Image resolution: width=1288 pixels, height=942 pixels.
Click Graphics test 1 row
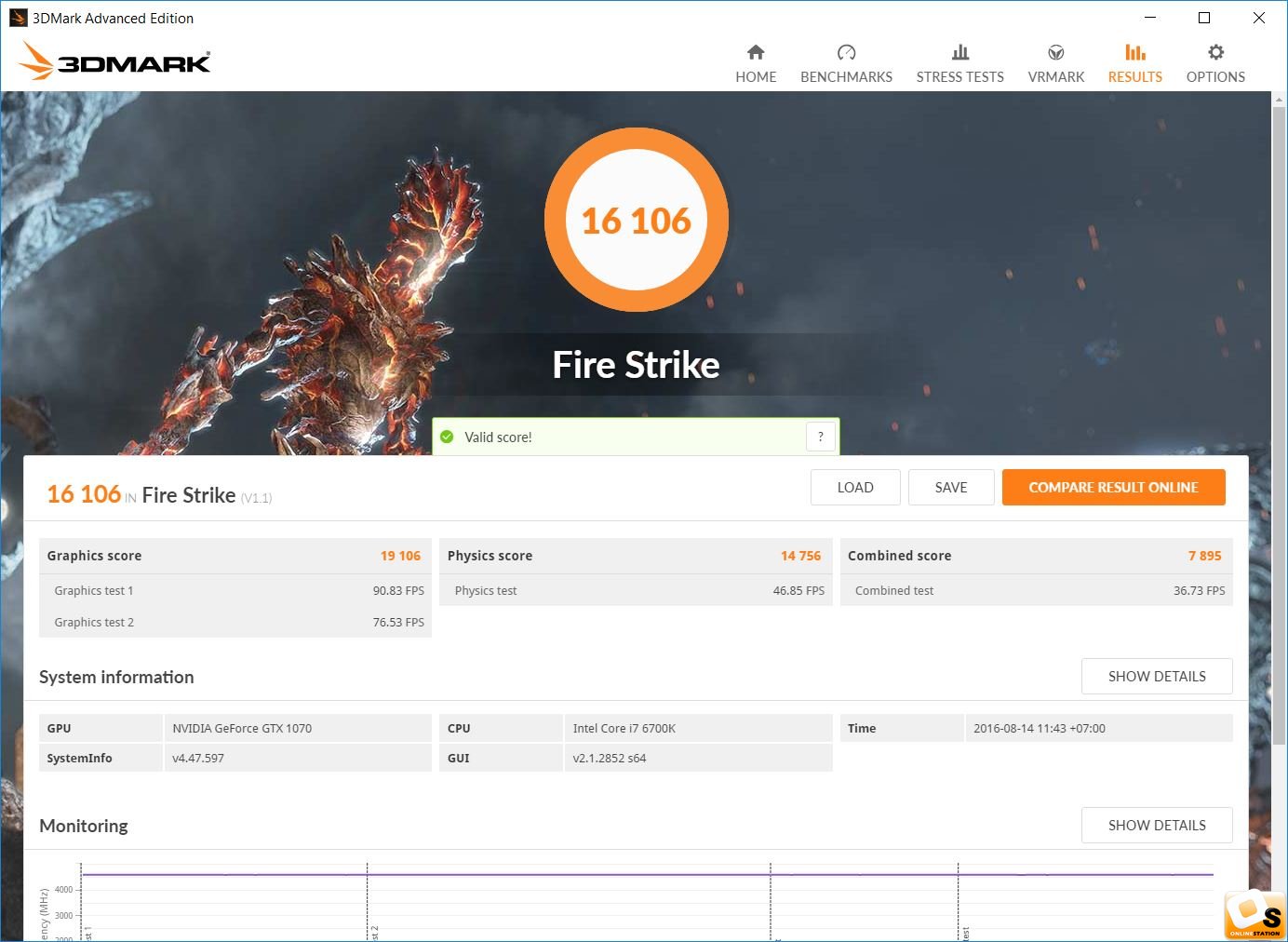pyautogui.click(x=235, y=590)
